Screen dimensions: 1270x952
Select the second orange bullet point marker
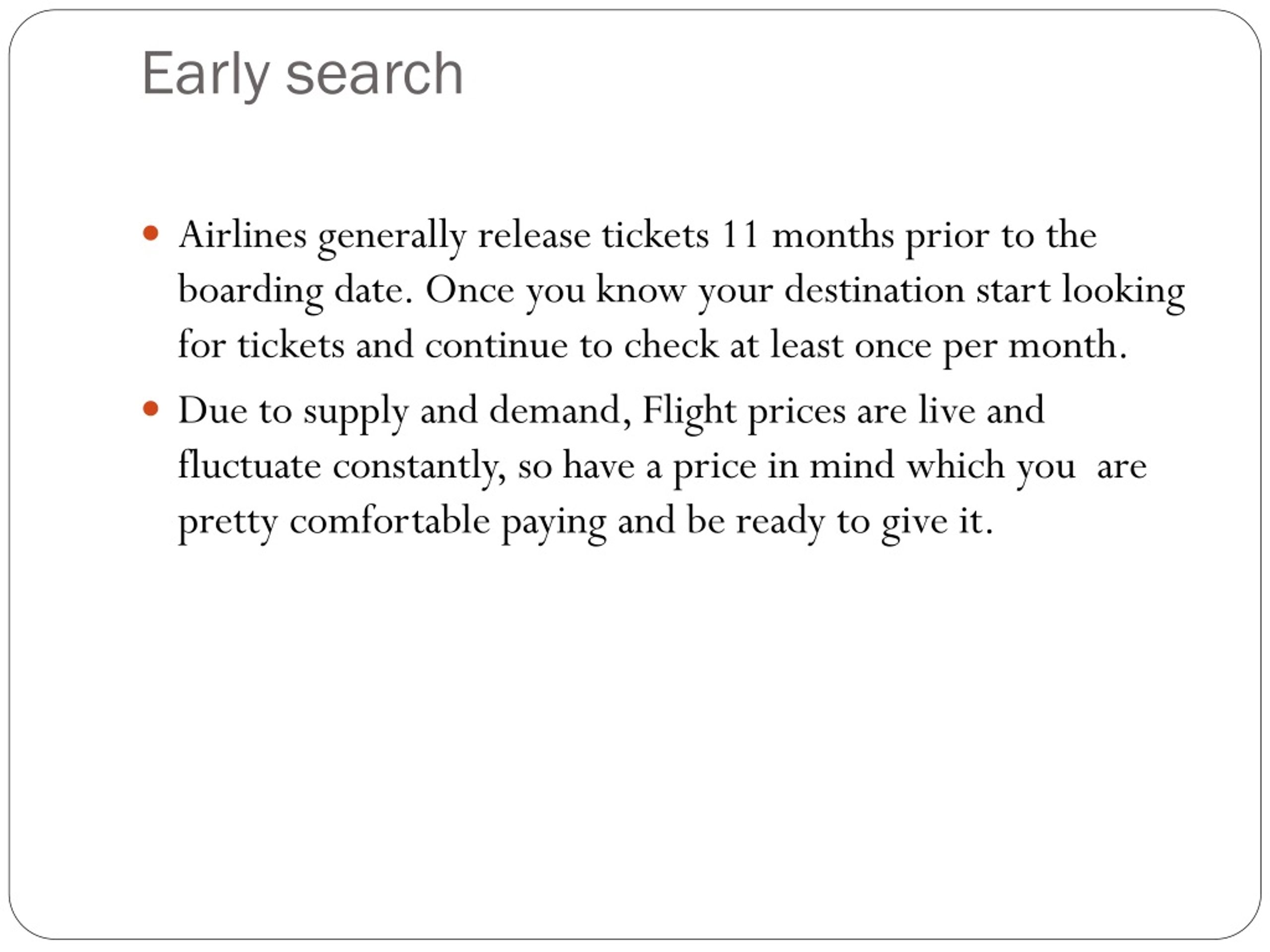[x=150, y=409]
